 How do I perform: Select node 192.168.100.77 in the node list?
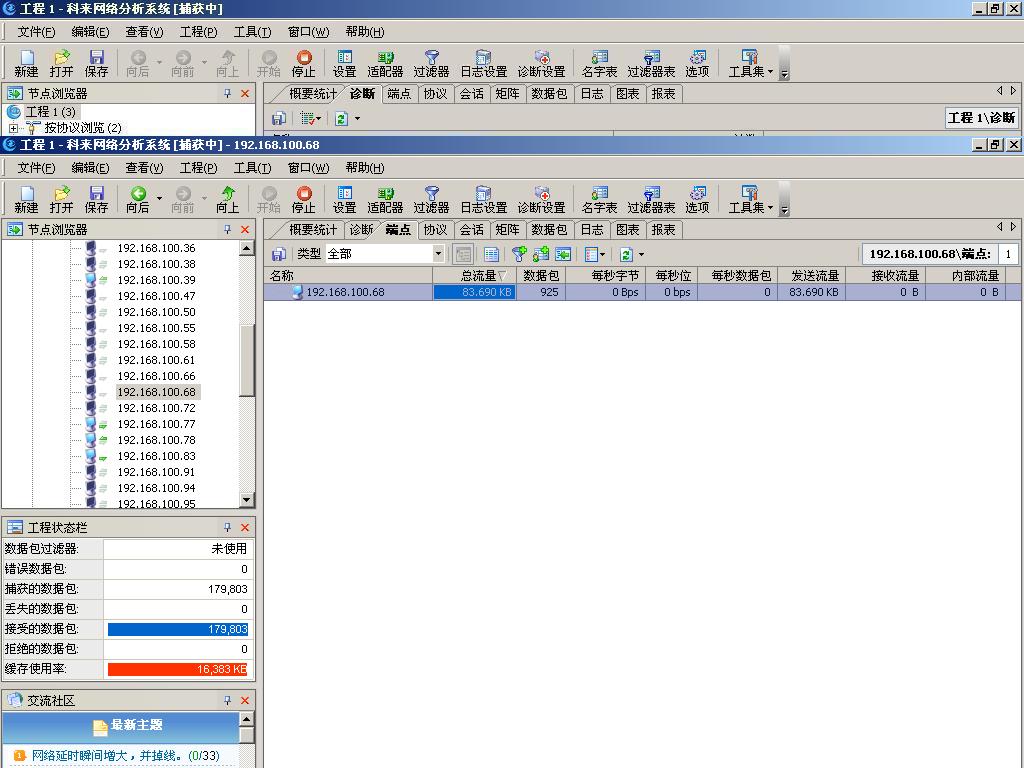(x=156, y=424)
